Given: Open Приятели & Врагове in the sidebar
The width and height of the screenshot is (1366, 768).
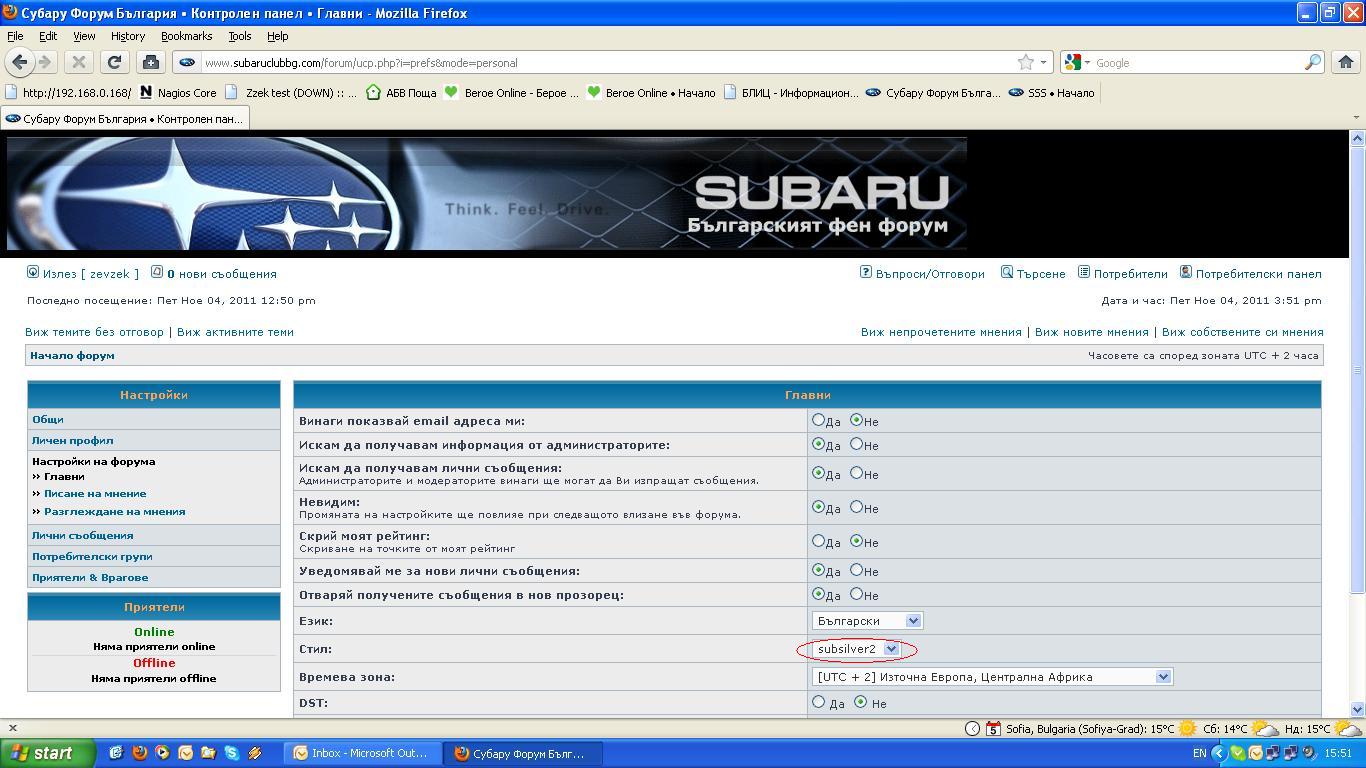Looking at the screenshot, I should click(x=90, y=577).
